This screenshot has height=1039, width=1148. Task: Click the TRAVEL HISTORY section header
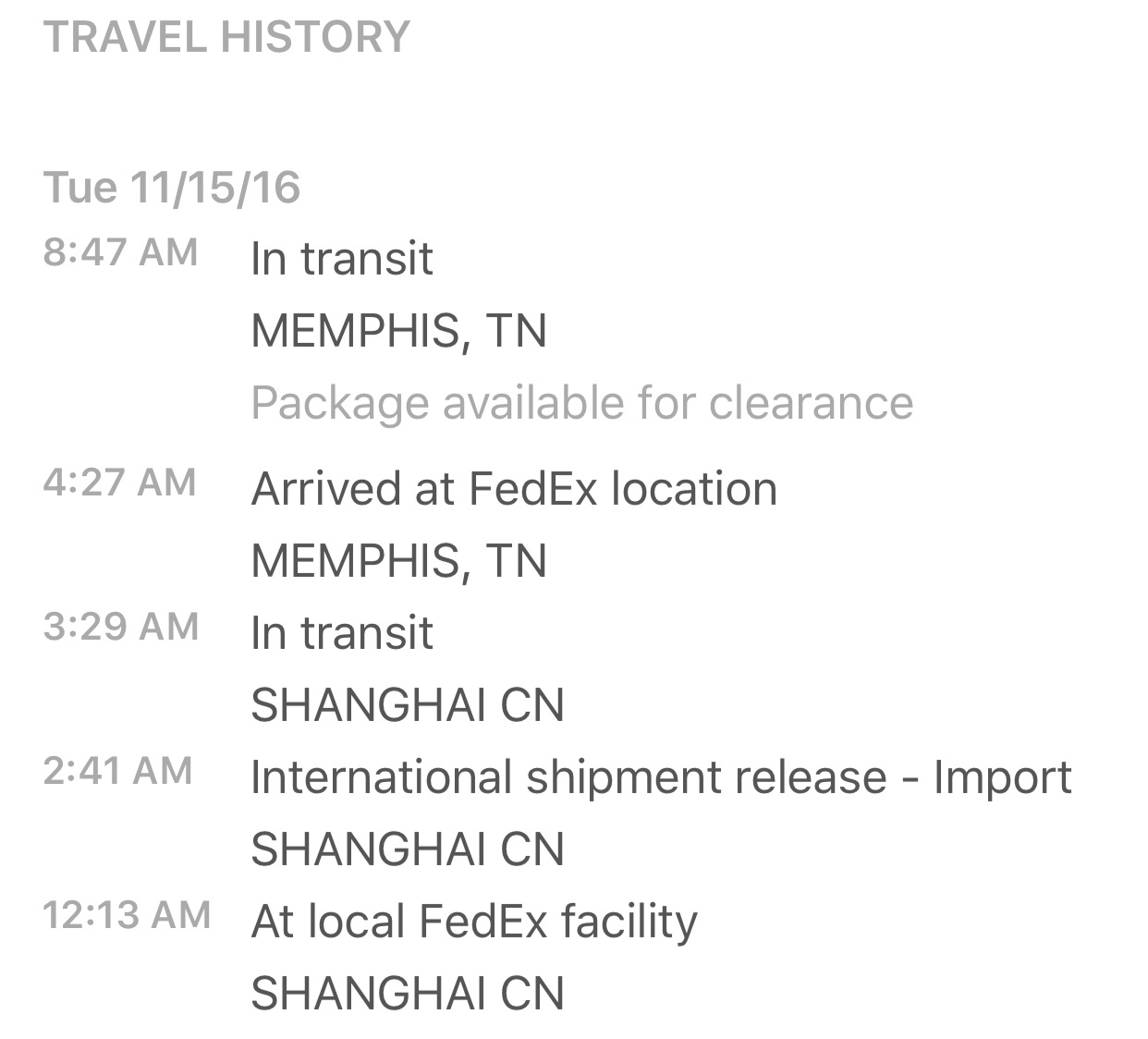226,37
